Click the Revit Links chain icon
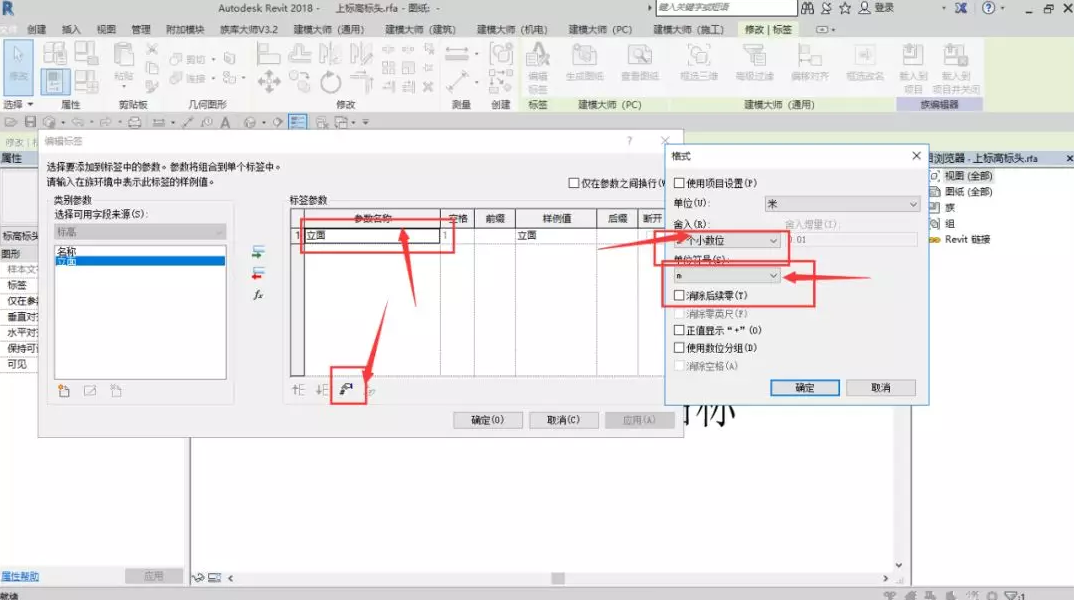 [x=937, y=239]
